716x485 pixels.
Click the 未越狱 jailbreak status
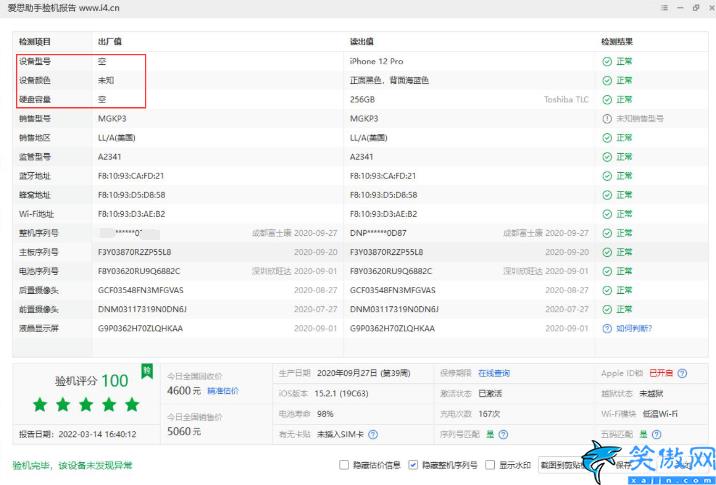tap(651, 394)
